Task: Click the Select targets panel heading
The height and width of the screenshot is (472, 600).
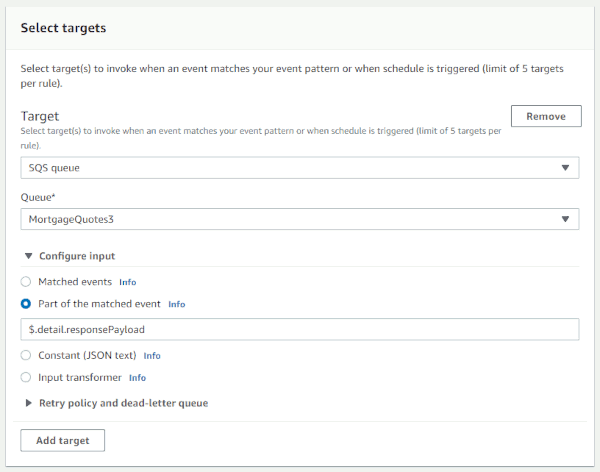Action: [x=64, y=28]
